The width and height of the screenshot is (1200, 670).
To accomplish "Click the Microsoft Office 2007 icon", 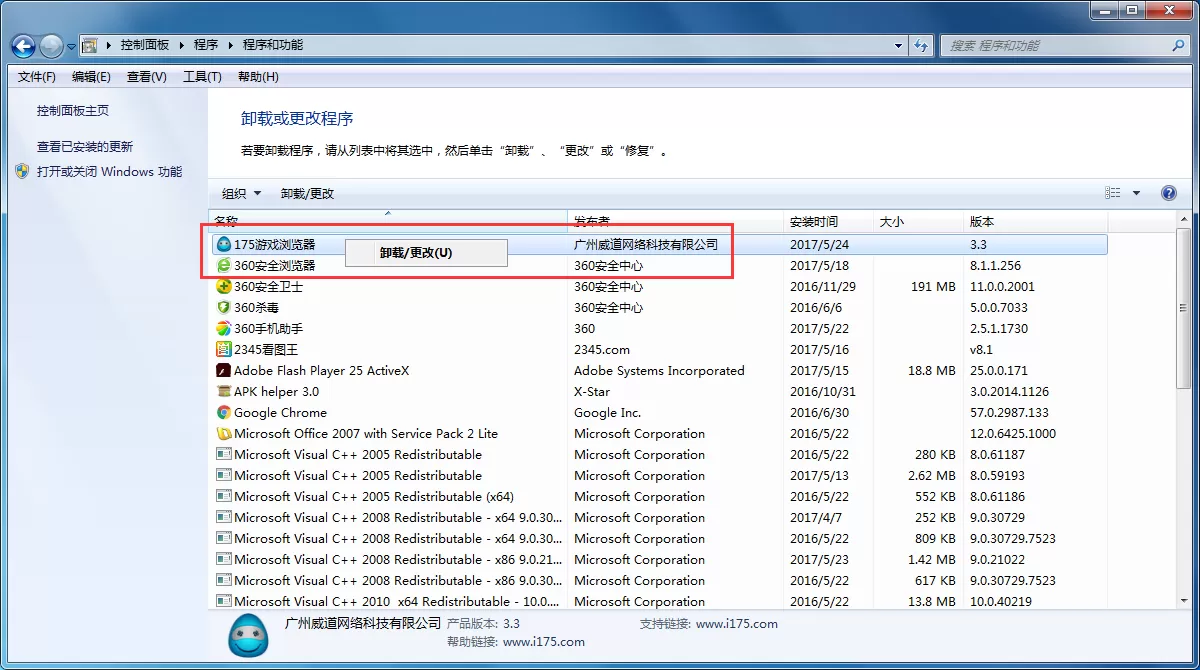I will [x=224, y=433].
